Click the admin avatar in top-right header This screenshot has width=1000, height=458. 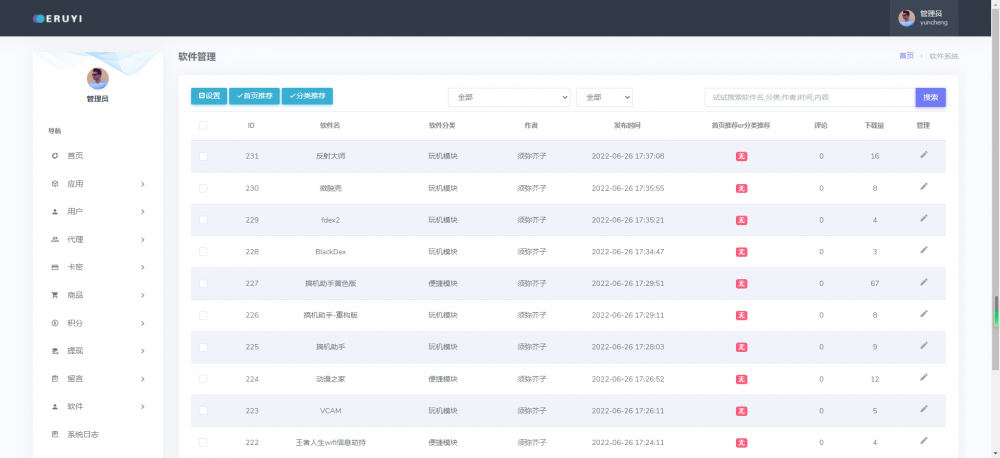(x=907, y=18)
